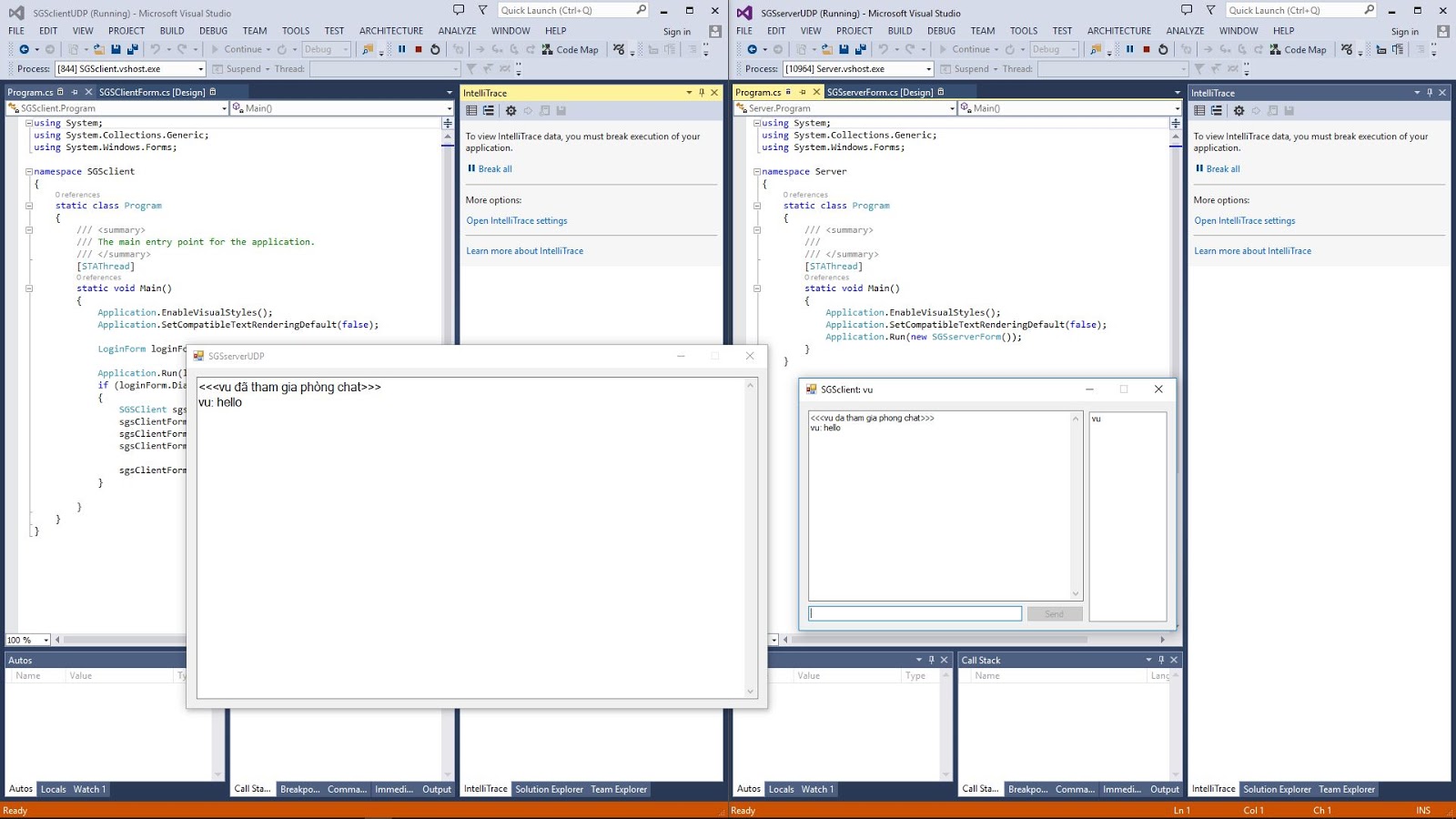Stop debugging in the SGSserverUDP toolbar

click(1147, 49)
